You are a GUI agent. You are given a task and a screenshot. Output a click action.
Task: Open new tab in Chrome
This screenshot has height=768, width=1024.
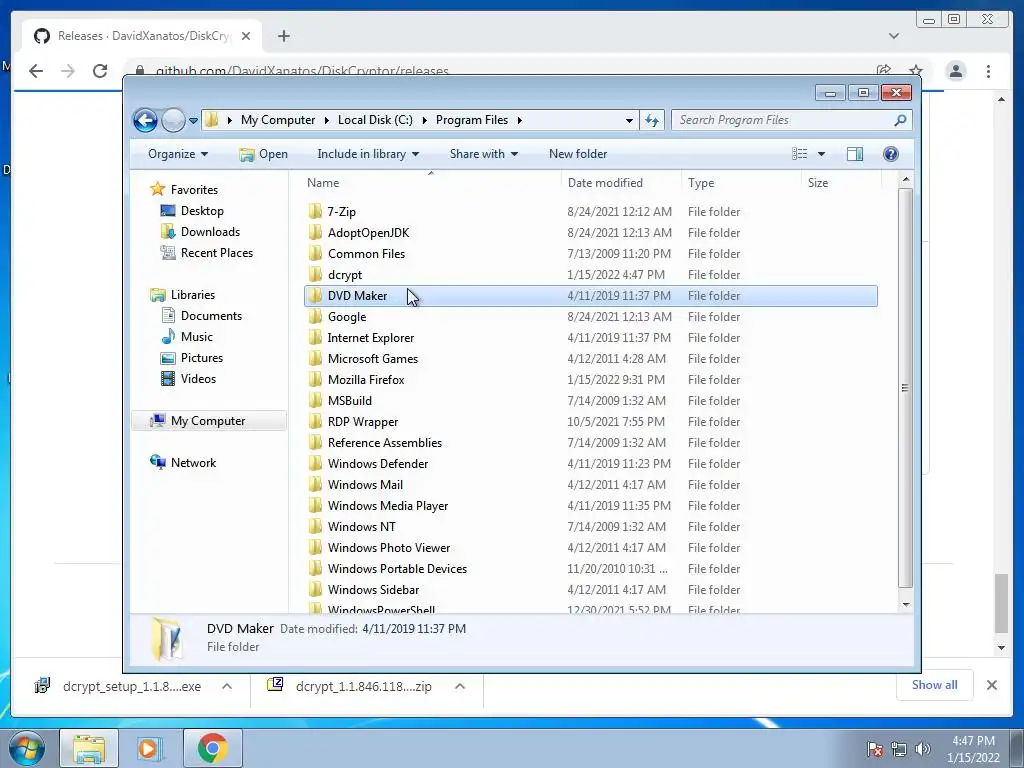283,36
